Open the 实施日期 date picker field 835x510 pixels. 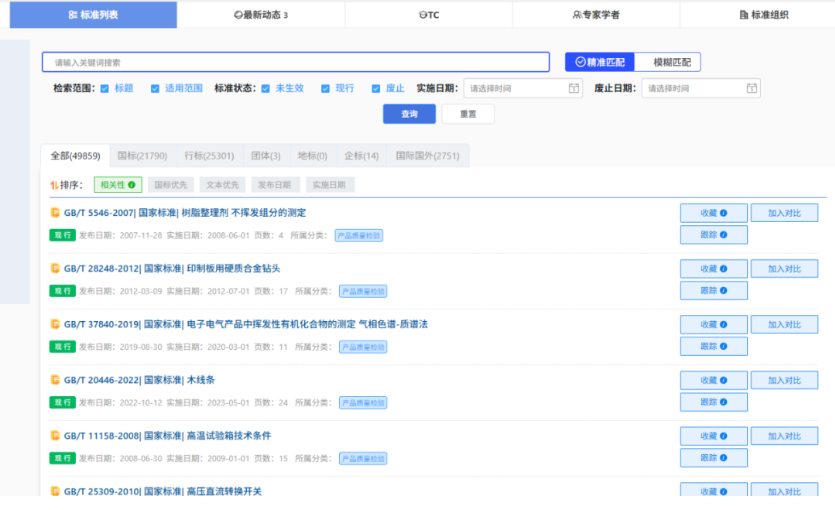(x=523, y=88)
